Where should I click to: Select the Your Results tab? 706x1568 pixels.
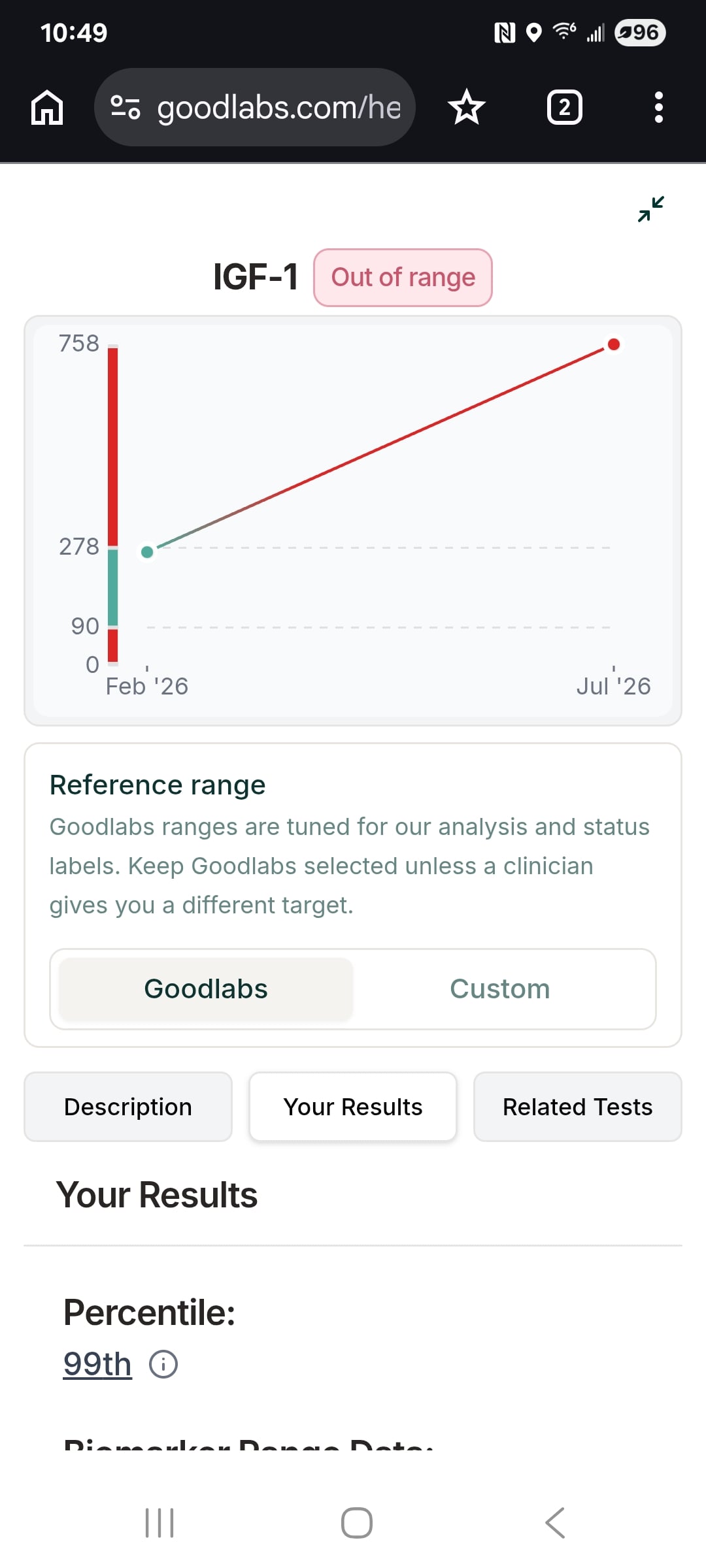[353, 1107]
